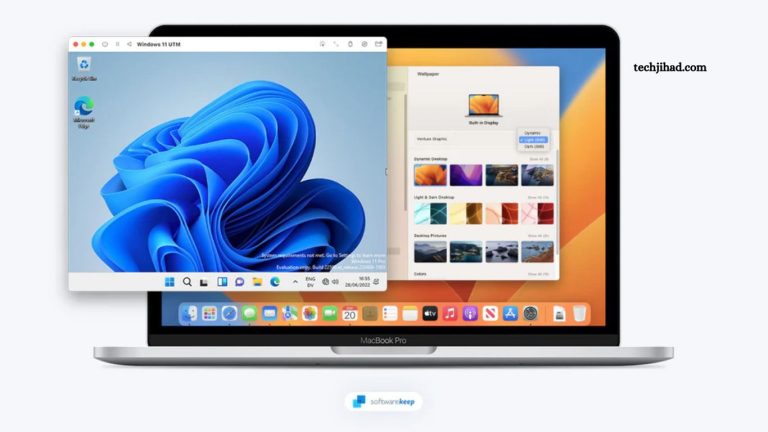Open Apple TV from the macOS Dock
This screenshot has width=768, height=432.
click(430, 313)
